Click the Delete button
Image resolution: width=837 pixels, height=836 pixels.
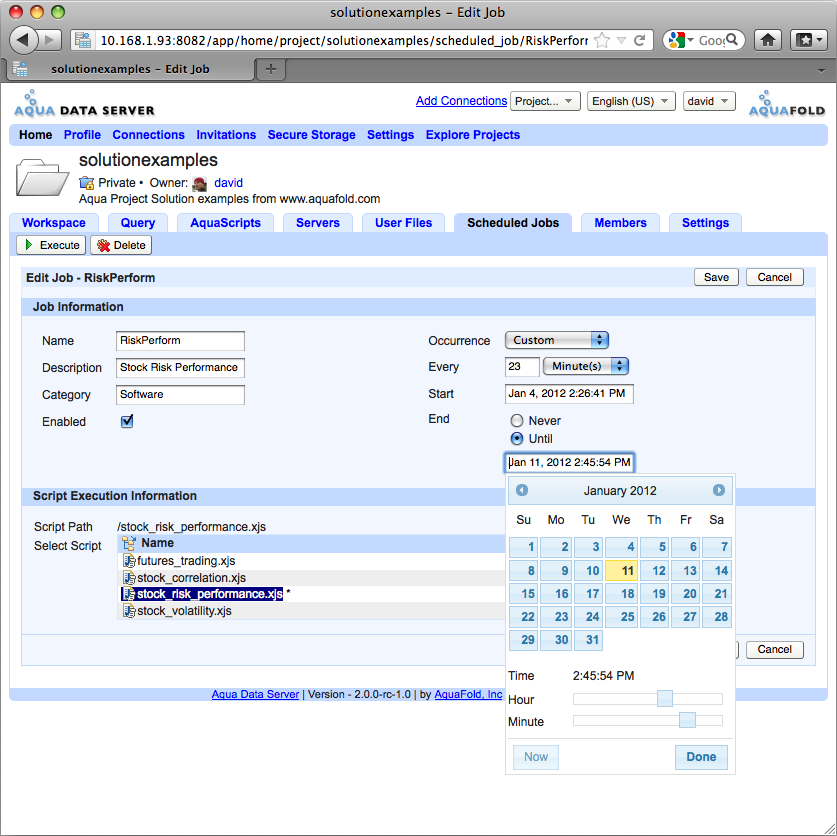tap(121, 245)
